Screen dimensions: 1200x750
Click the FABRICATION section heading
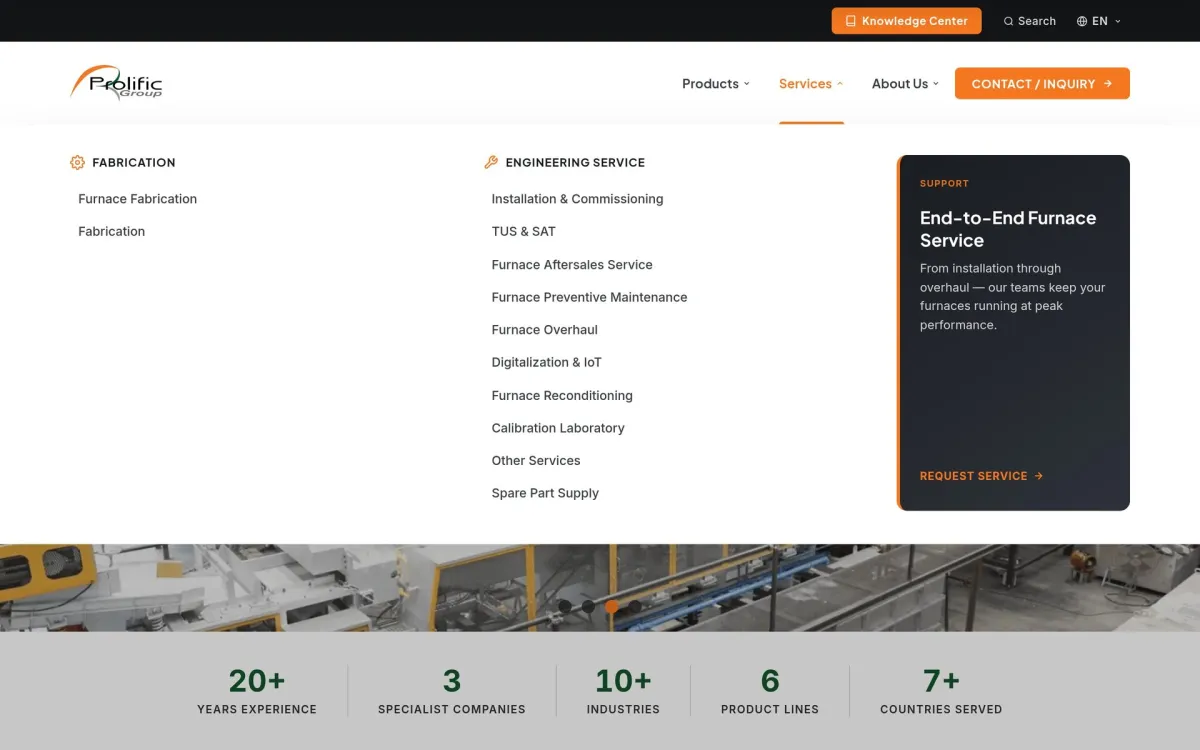pyautogui.click(x=134, y=162)
